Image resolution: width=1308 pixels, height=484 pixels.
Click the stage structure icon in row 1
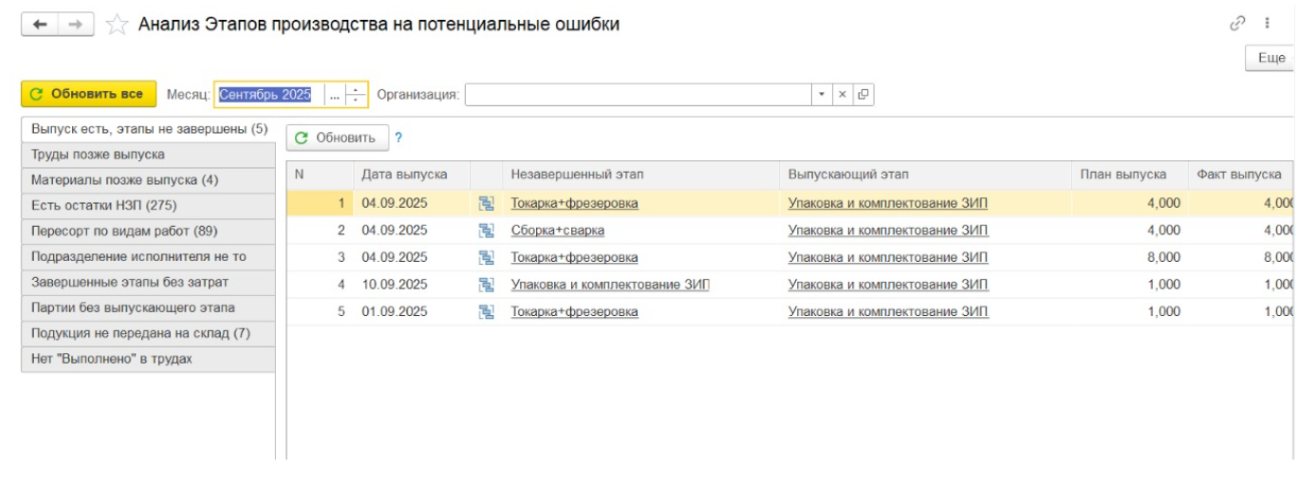[x=487, y=203]
